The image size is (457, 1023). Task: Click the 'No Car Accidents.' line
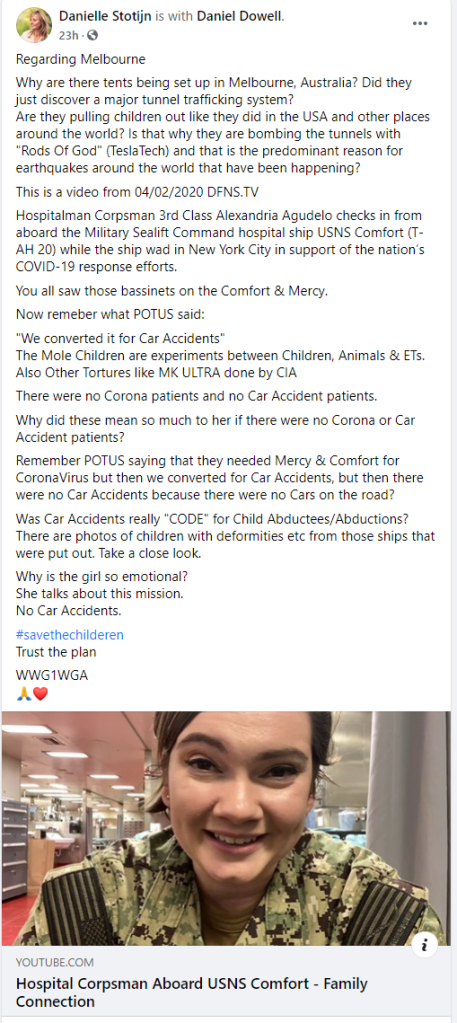click(x=69, y=611)
